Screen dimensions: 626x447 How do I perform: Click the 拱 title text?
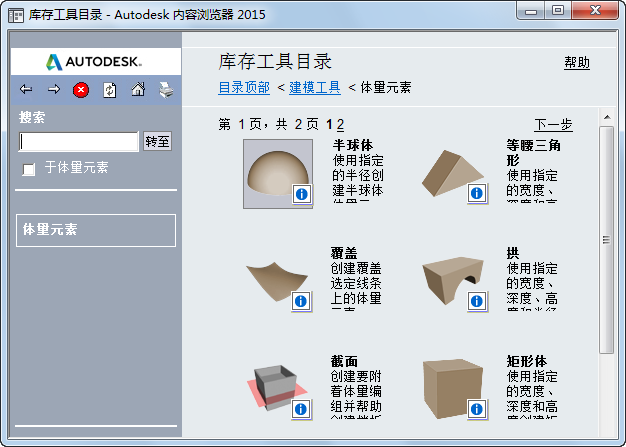(x=513, y=253)
